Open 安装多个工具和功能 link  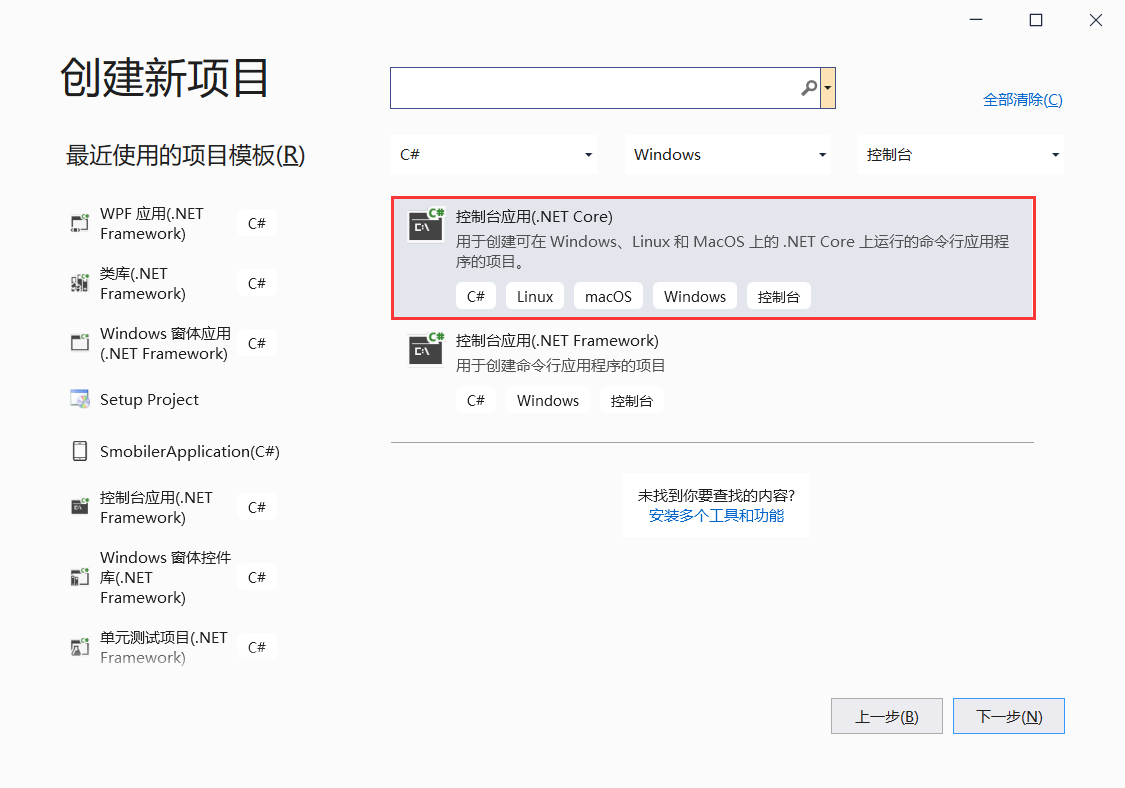click(716, 519)
